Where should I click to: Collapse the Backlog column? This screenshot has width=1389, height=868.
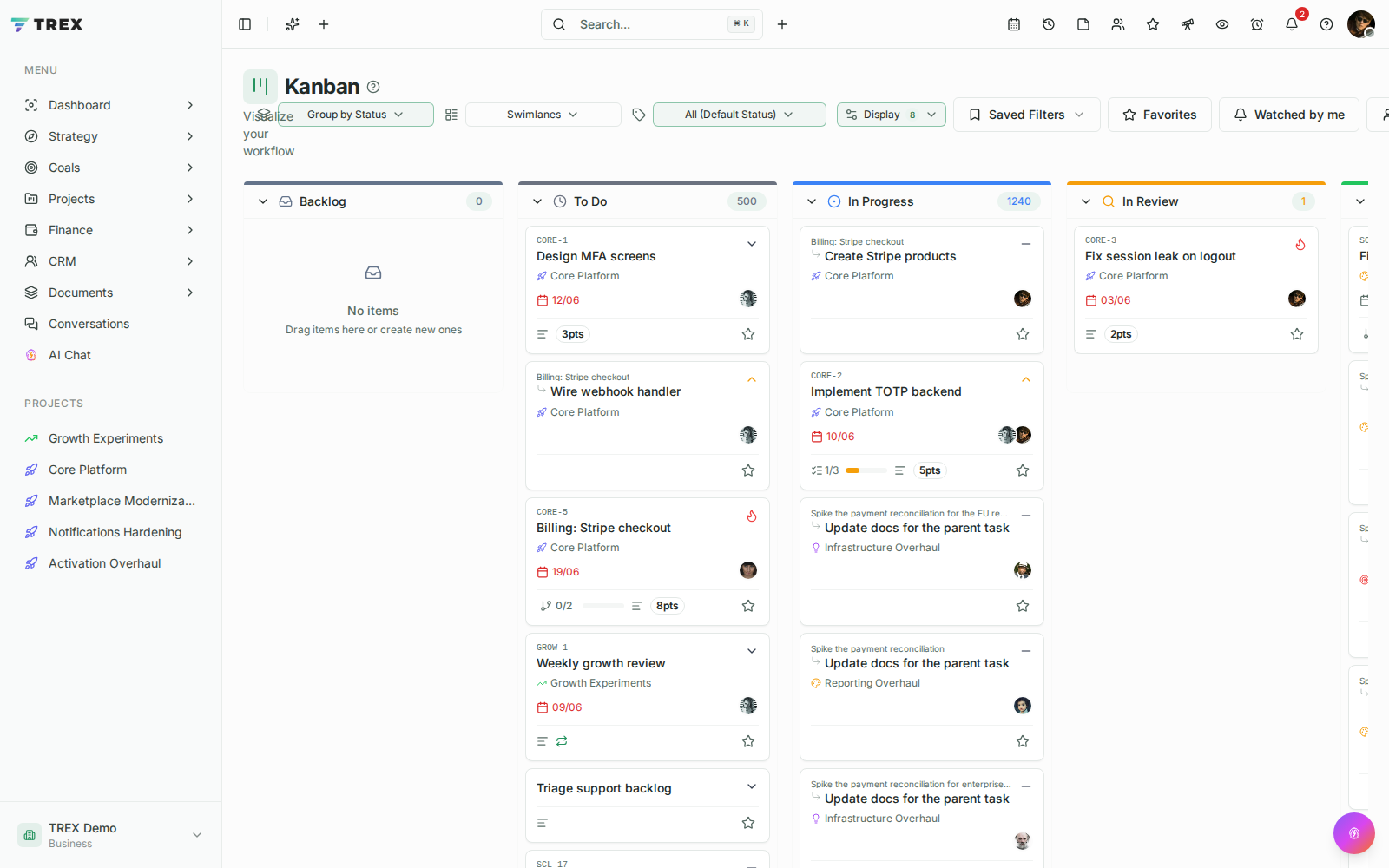(x=263, y=201)
